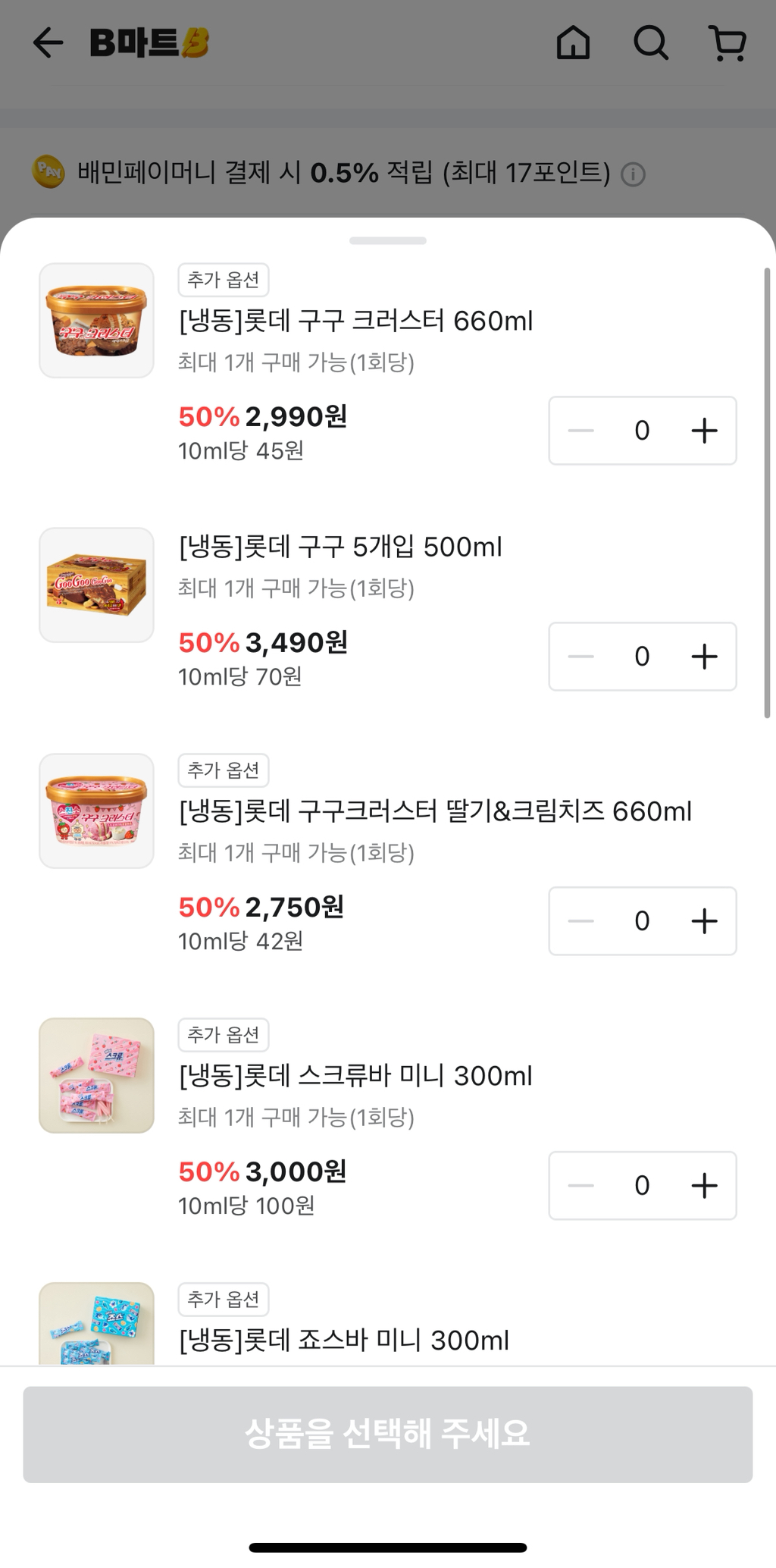Open the home icon

(x=573, y=42)
